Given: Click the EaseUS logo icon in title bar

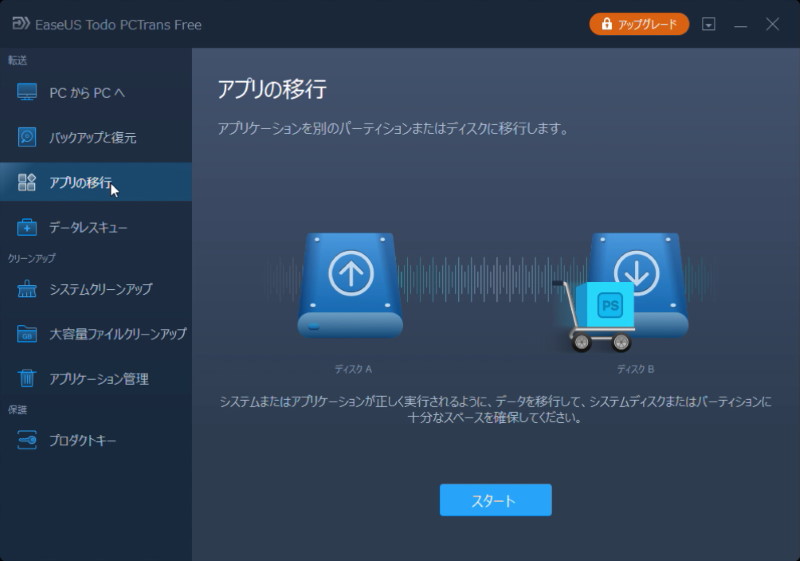Looking at the screenshot, I should click(x=20, y=23).
